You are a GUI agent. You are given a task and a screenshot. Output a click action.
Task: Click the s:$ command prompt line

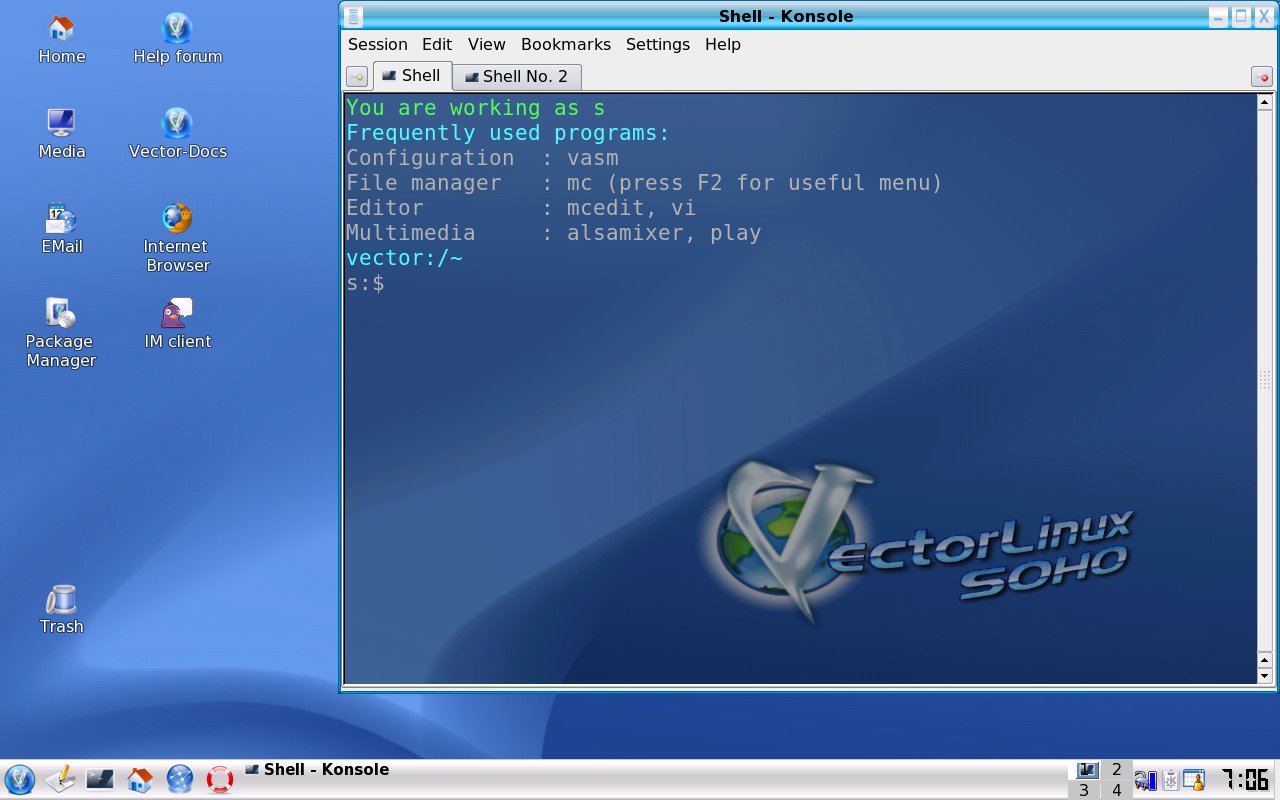365,284
